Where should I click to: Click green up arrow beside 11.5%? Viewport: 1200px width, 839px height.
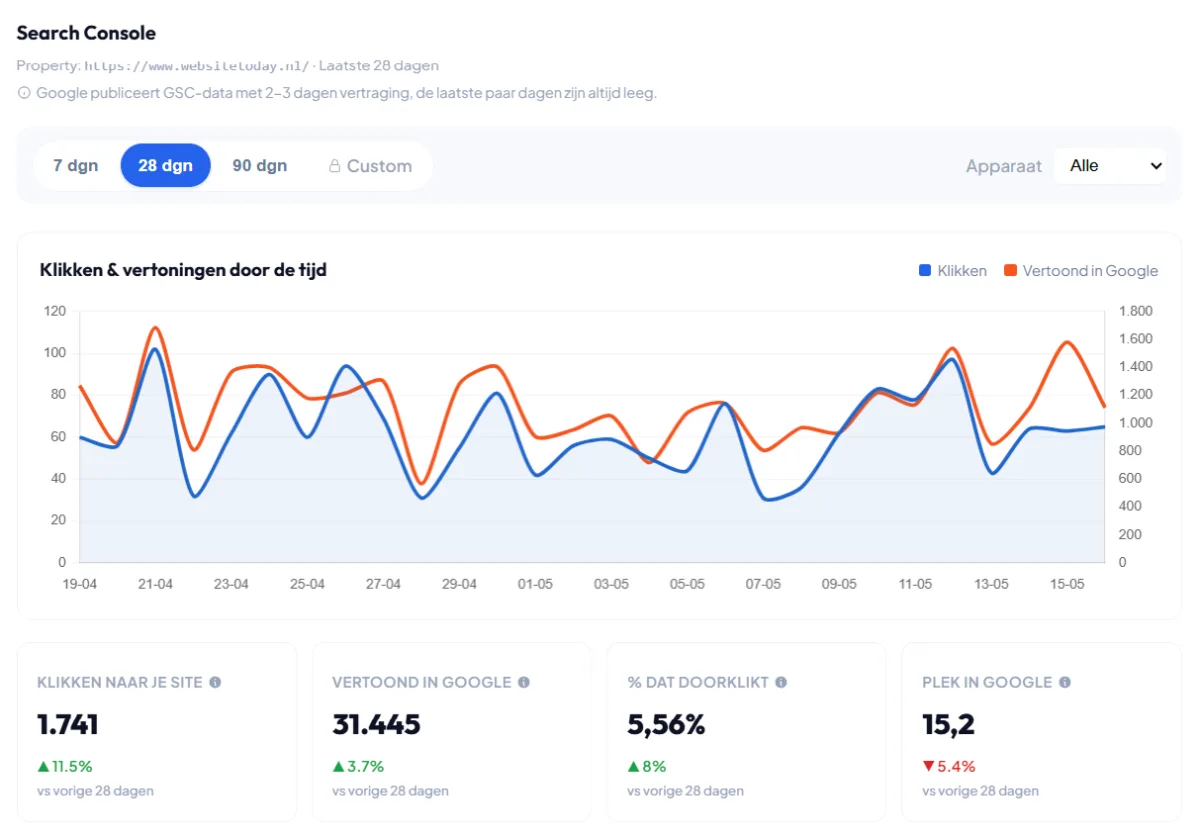click(x=43, y=767)
